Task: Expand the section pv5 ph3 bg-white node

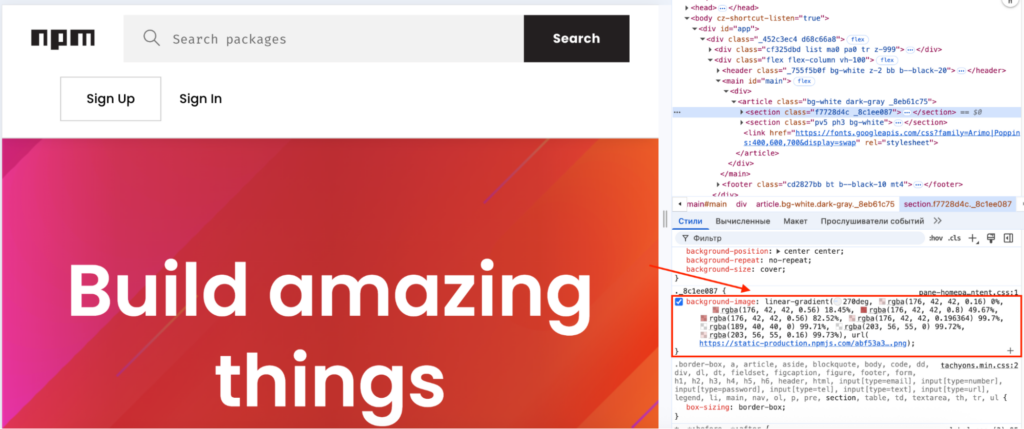Action: pos(742,123)
